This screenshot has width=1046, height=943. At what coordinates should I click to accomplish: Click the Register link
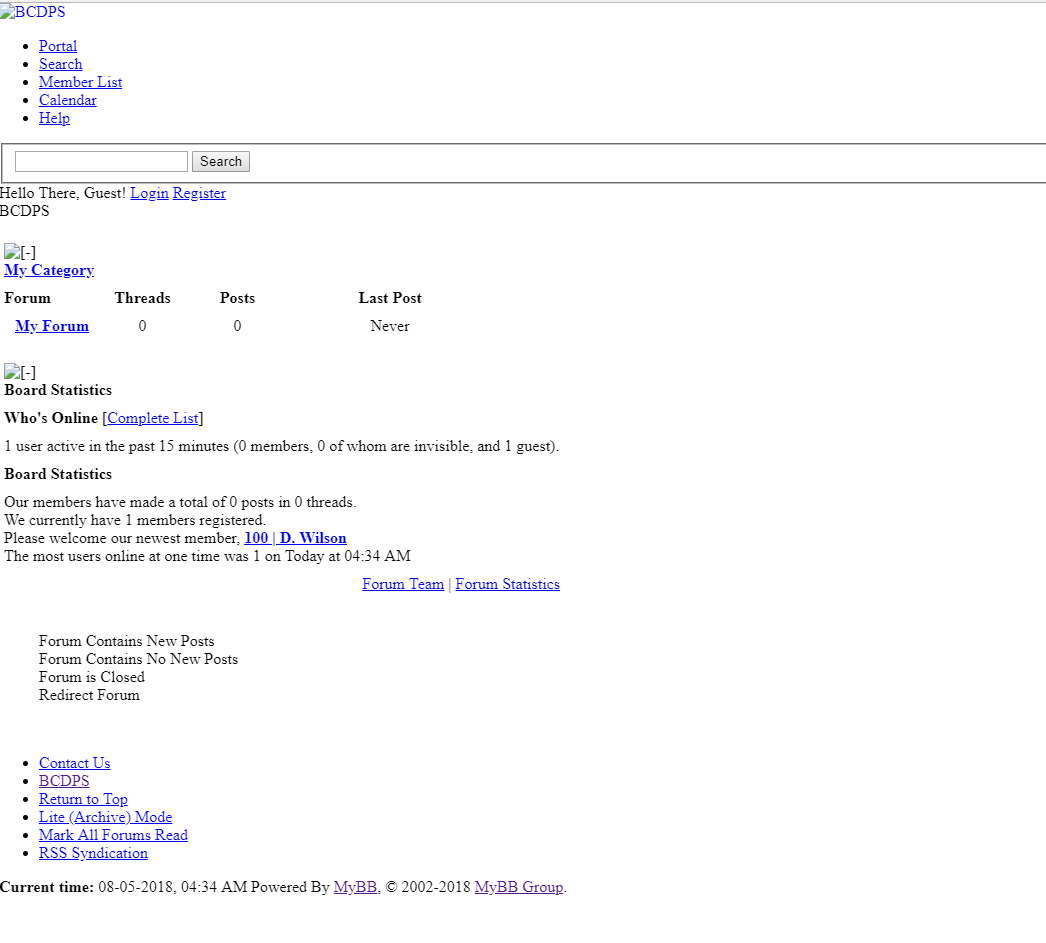[x=199, y=193]
